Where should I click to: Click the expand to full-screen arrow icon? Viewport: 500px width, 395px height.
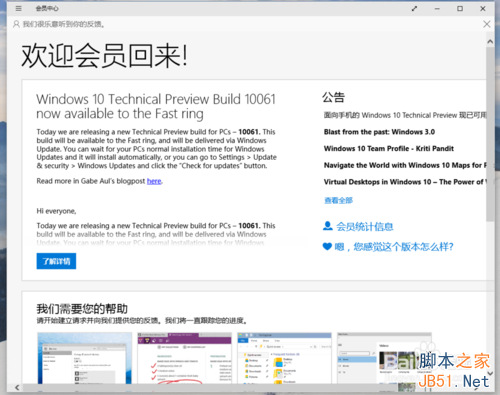tap(414, 9)
